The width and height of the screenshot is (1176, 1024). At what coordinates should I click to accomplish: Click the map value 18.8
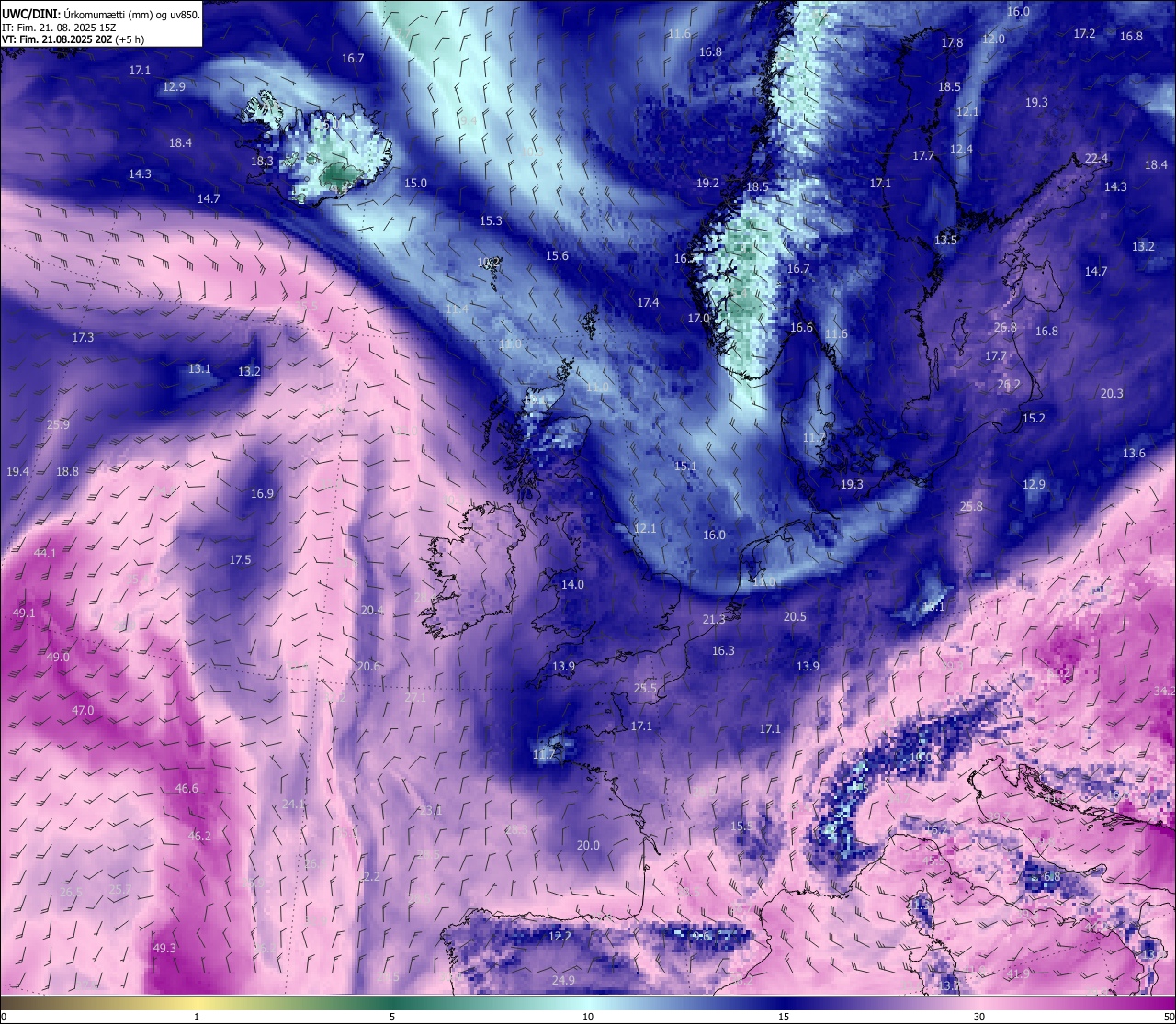coord(67,471)
